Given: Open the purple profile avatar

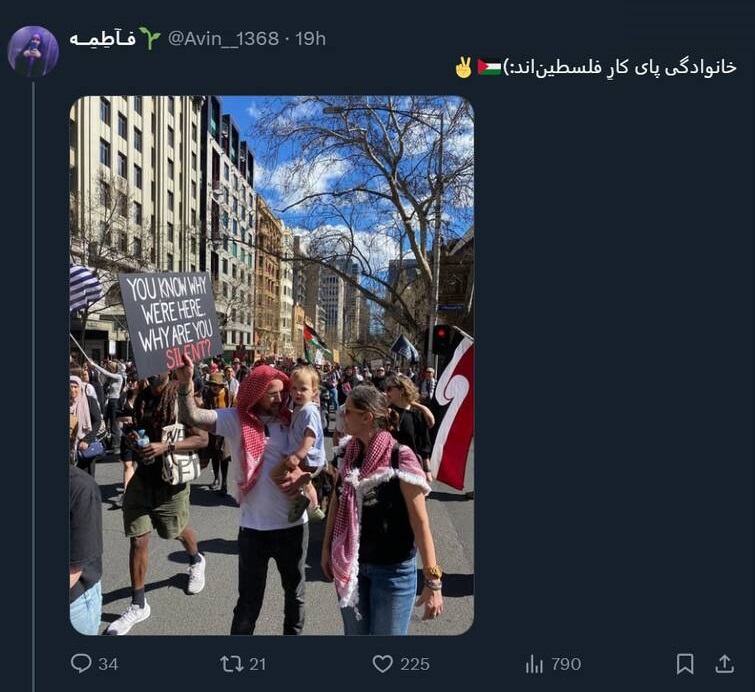Looking at the screenshot, I should (x=33, y=52).
